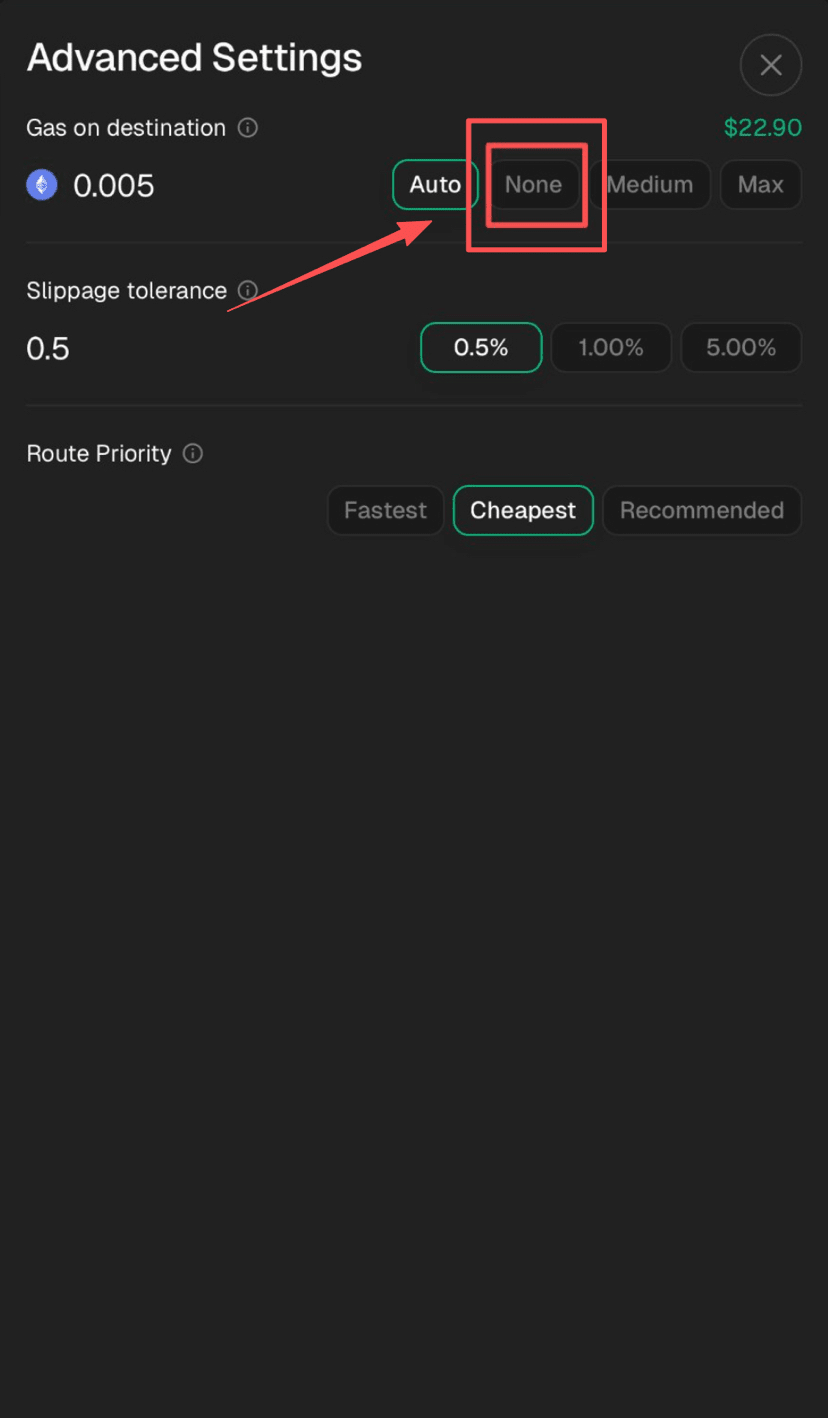Choose the 5.00% slippage preset
The height and width of the screenshot is (1418, 828).
[x=741, y=348]
